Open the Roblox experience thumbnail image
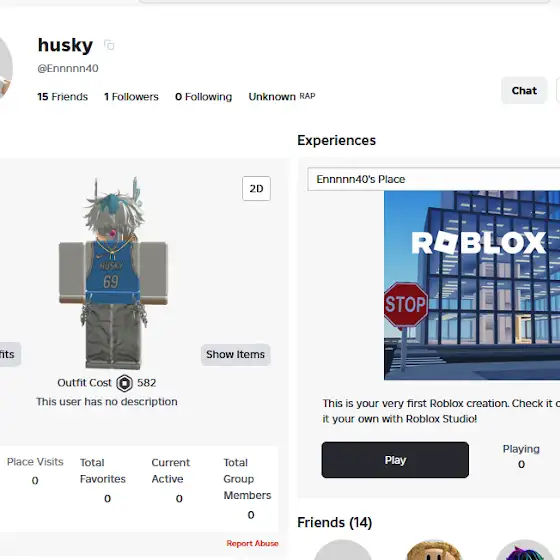 coord(472,285)
